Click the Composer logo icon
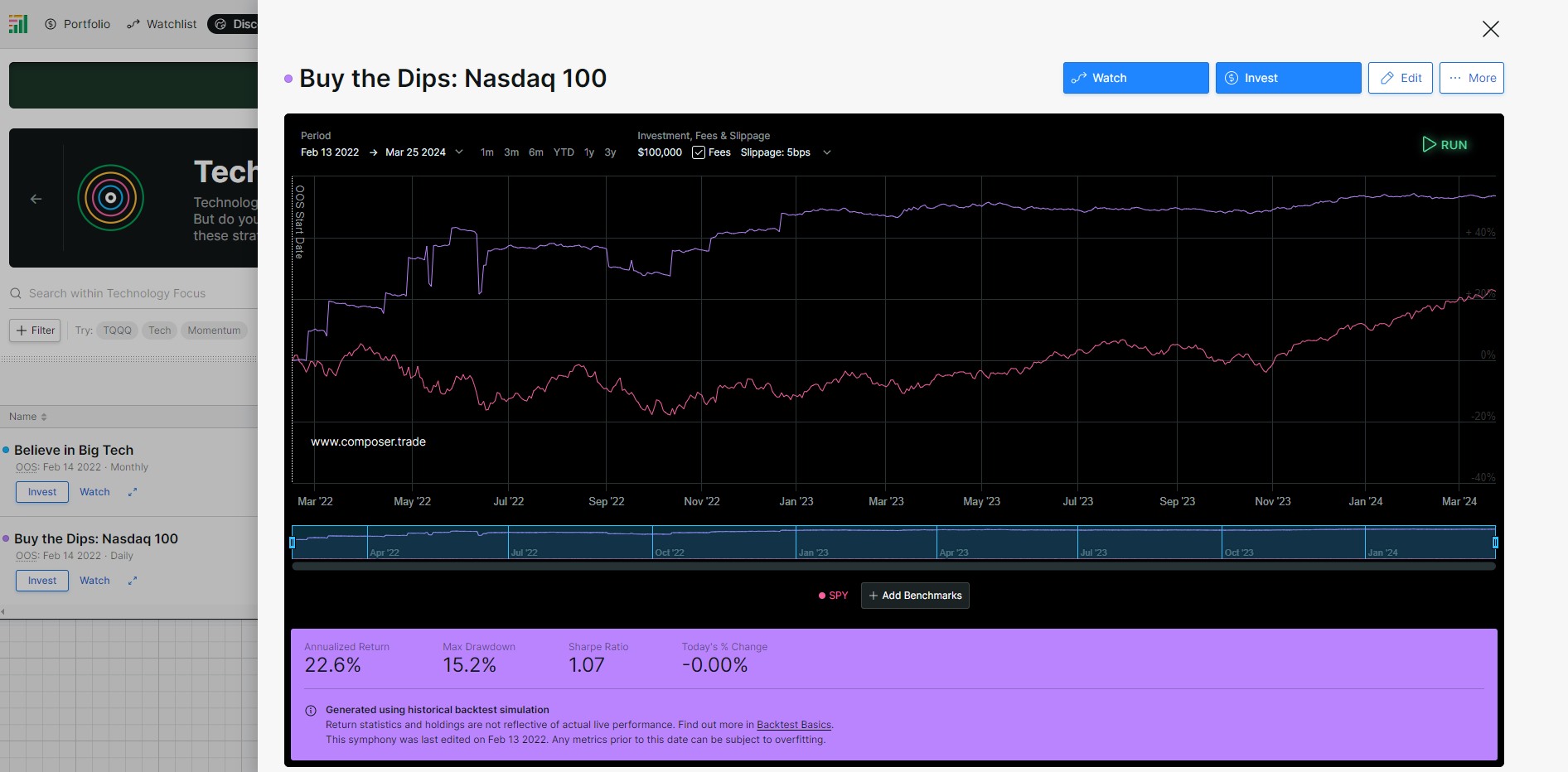The width and height of the screenshot is (1568, 772). (18, 24)
